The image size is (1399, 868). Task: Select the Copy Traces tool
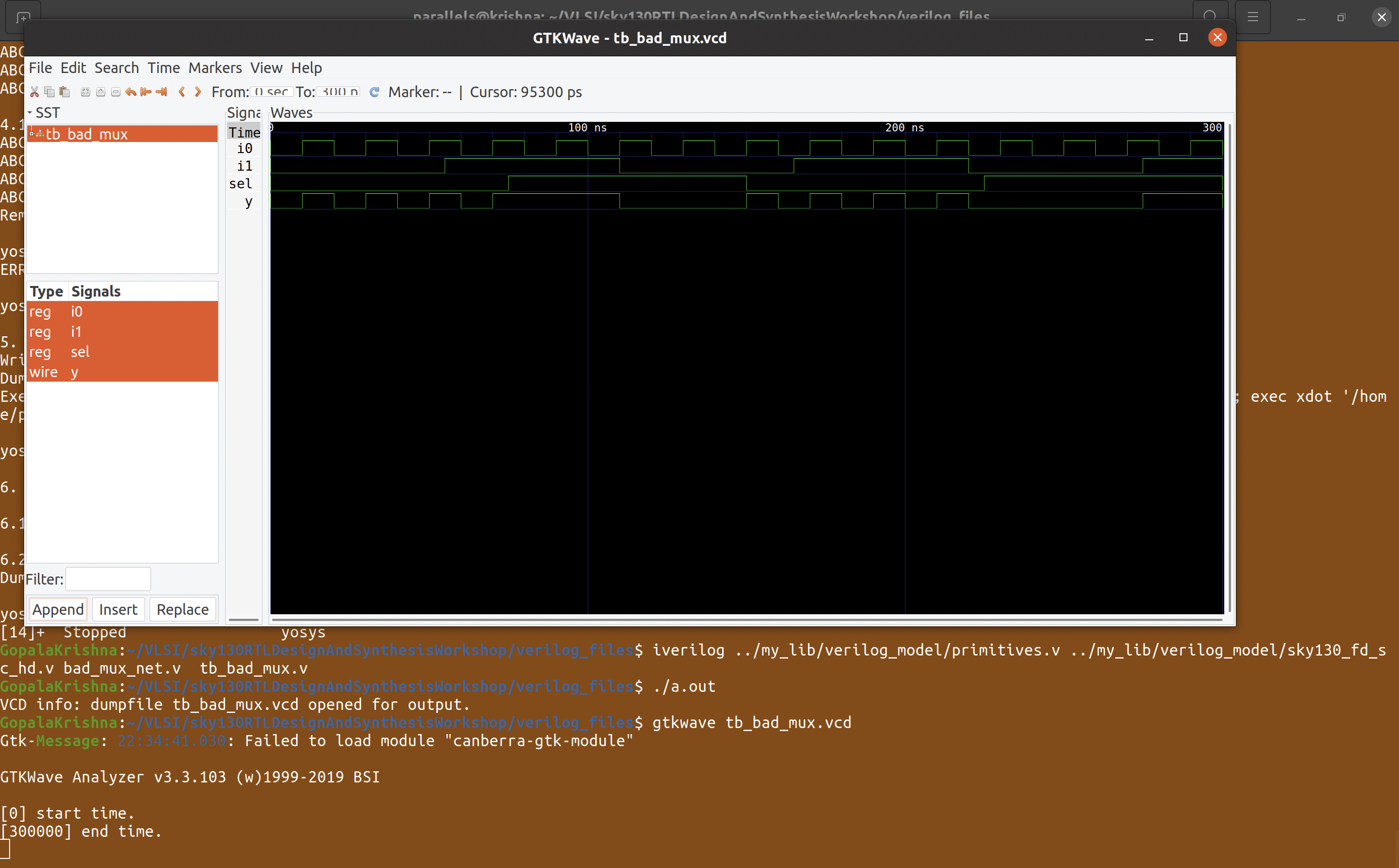49,92
